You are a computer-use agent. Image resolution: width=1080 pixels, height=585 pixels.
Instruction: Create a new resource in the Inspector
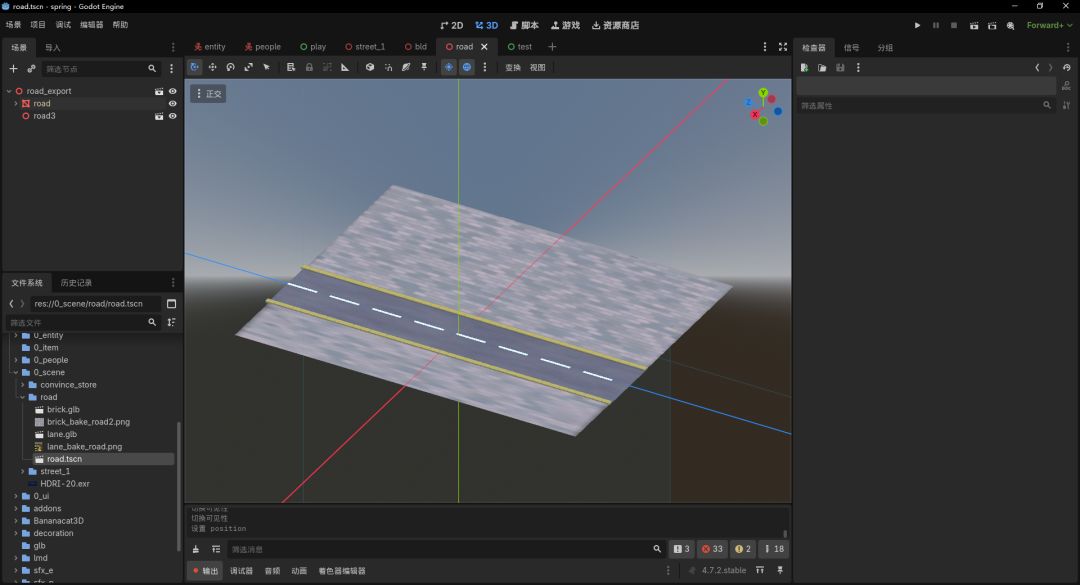804,68
